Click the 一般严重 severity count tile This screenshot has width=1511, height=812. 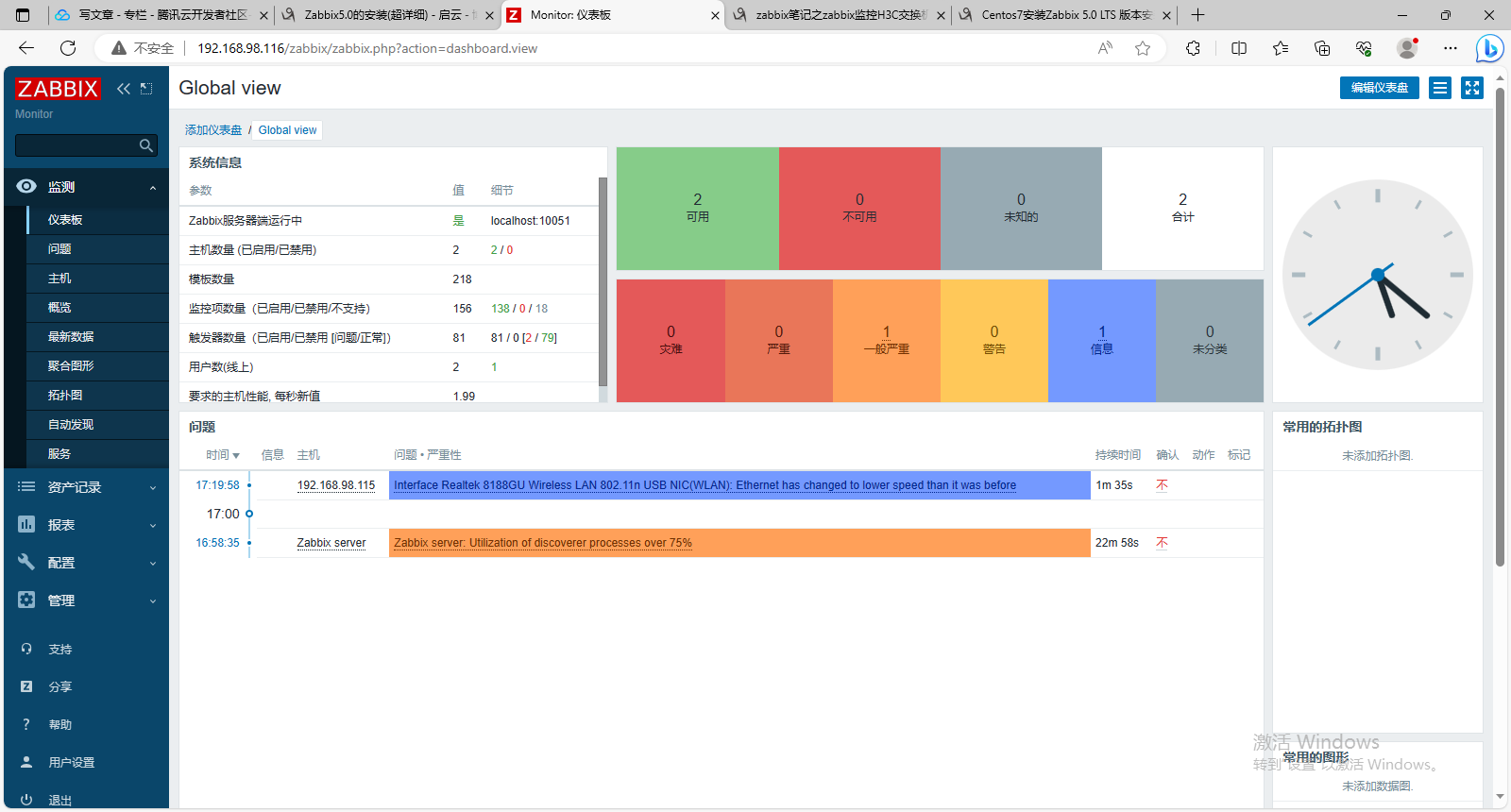pyautogui.click(x=887, y=341)
